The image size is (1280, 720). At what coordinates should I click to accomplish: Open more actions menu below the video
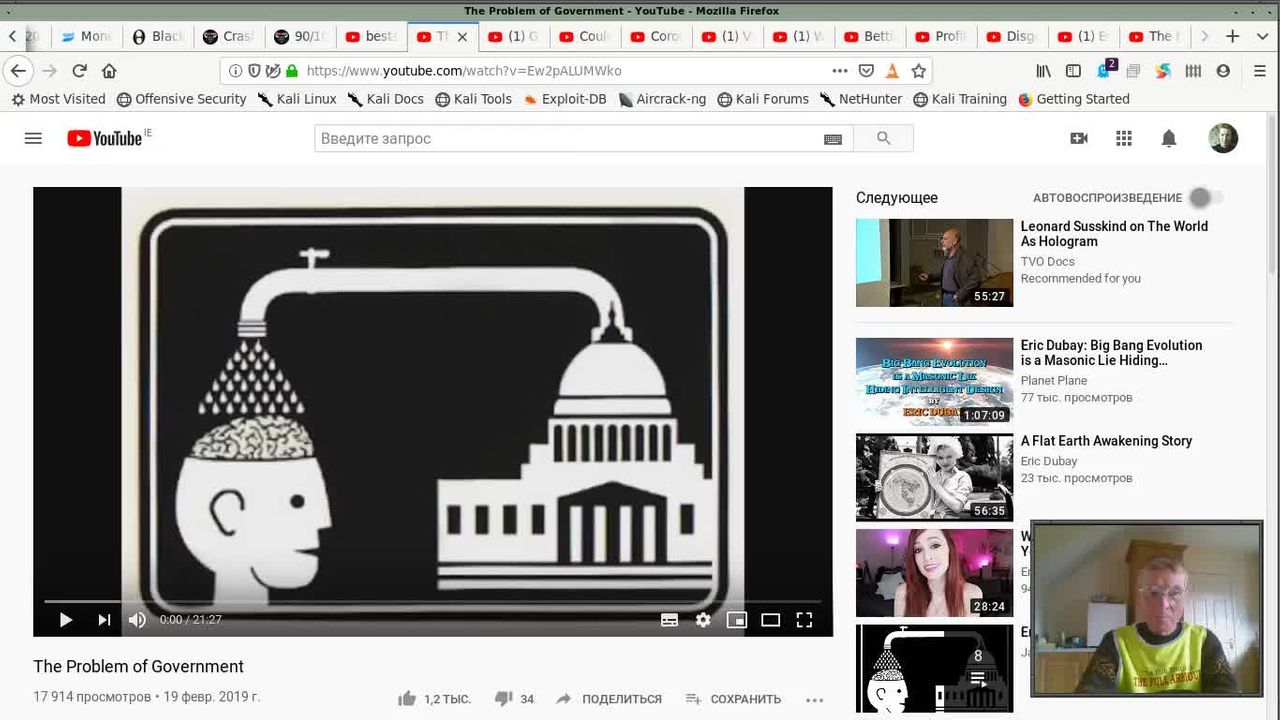pyautogui.click(x=814, y=700)
